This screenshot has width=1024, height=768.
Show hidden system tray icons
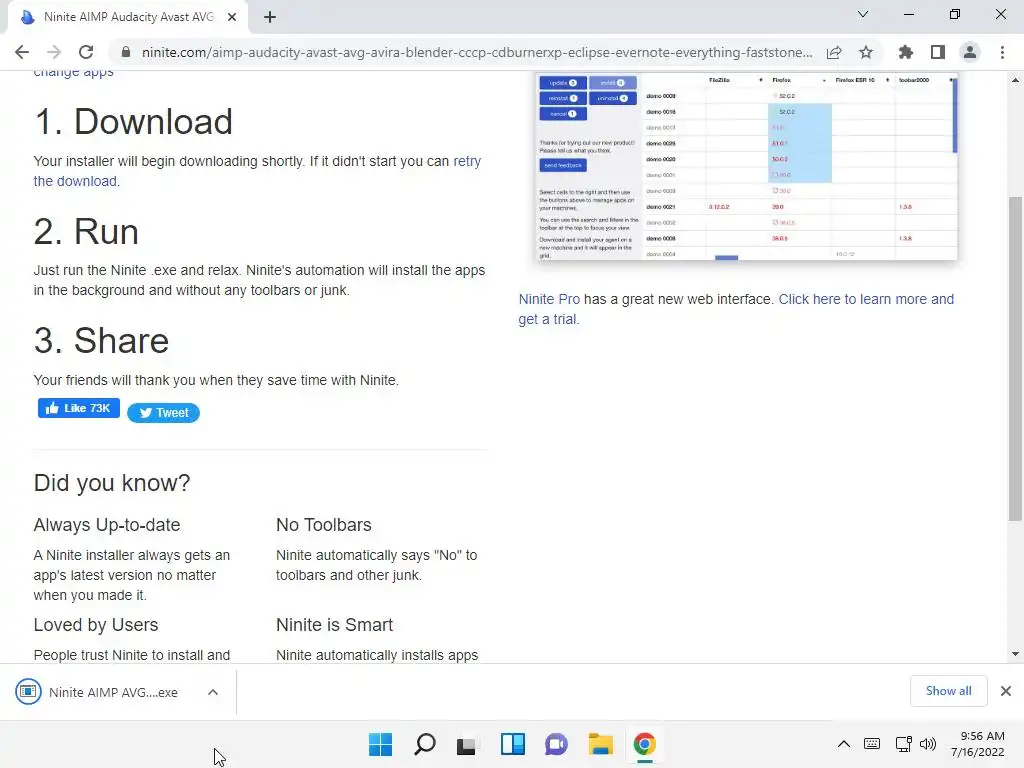pyautogui.click(x=844, y=744)
